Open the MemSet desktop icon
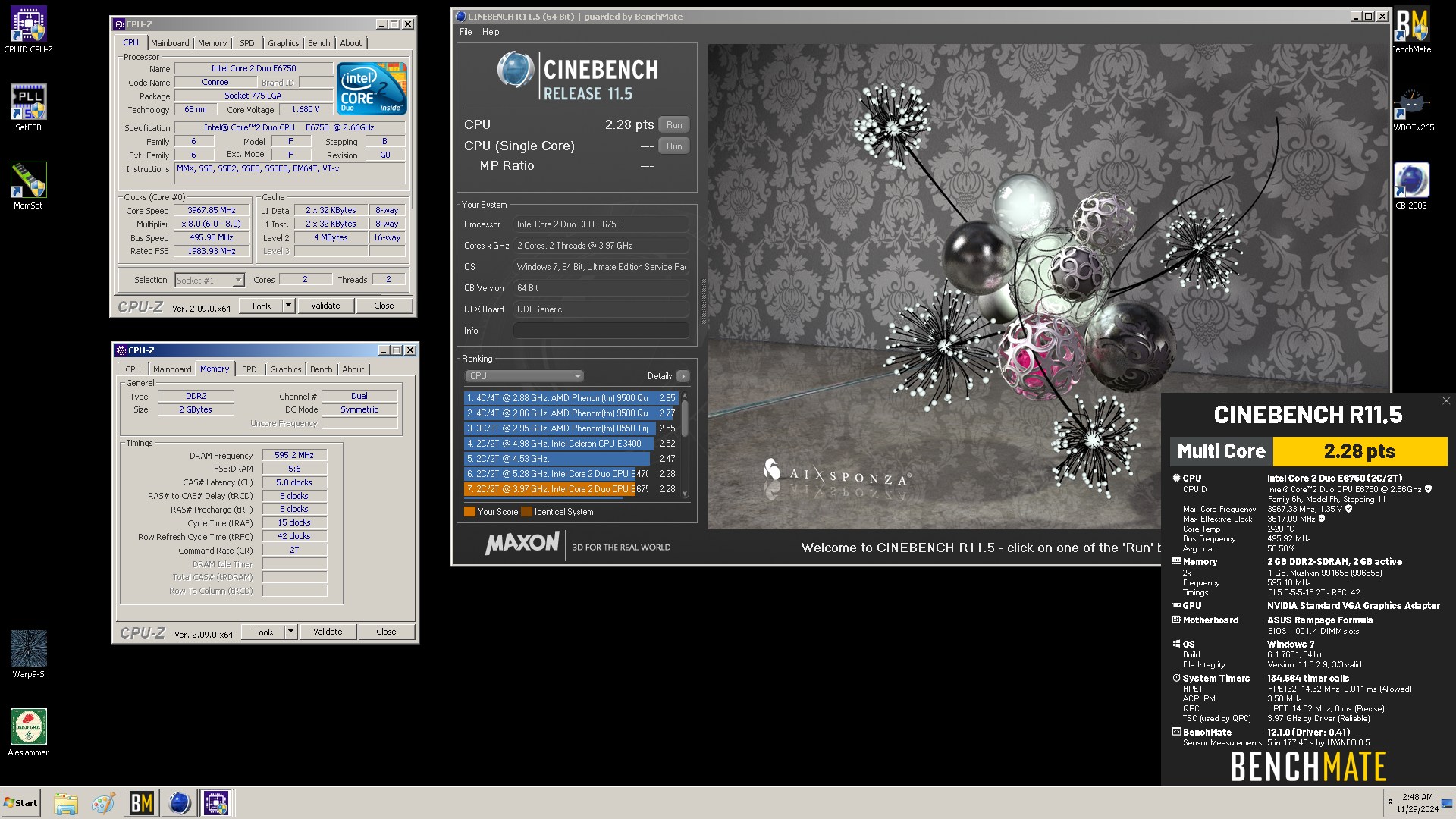Image resolution: width=1456 pixels, height=819 pixels. click(x=28, y=186)
